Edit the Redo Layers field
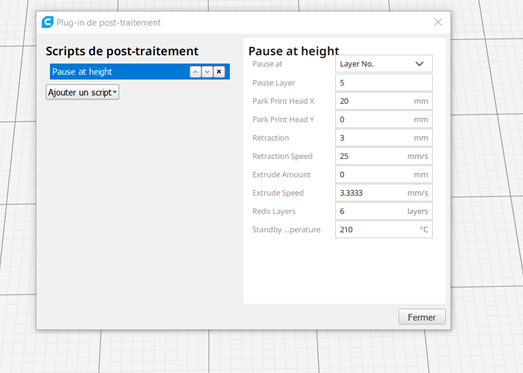 click(384, 211)
